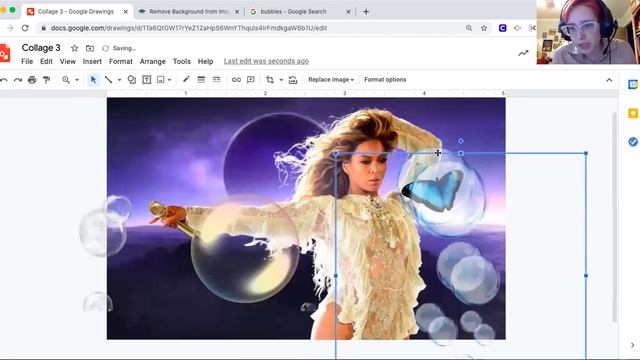This screenshot has height=360, width=640.
Task: Expand side panel with bottom chevron
Action: (633, 345)
